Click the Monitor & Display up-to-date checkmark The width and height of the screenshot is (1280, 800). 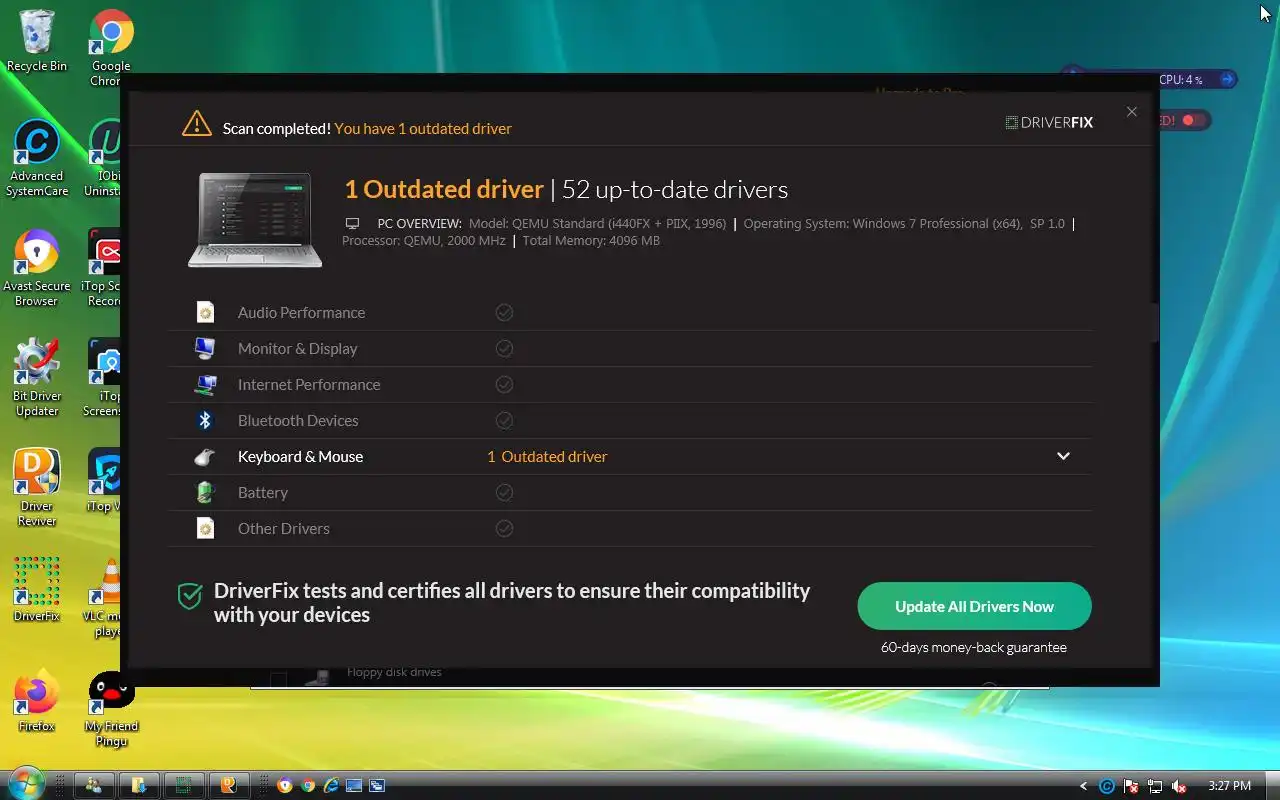pos(504,348)
